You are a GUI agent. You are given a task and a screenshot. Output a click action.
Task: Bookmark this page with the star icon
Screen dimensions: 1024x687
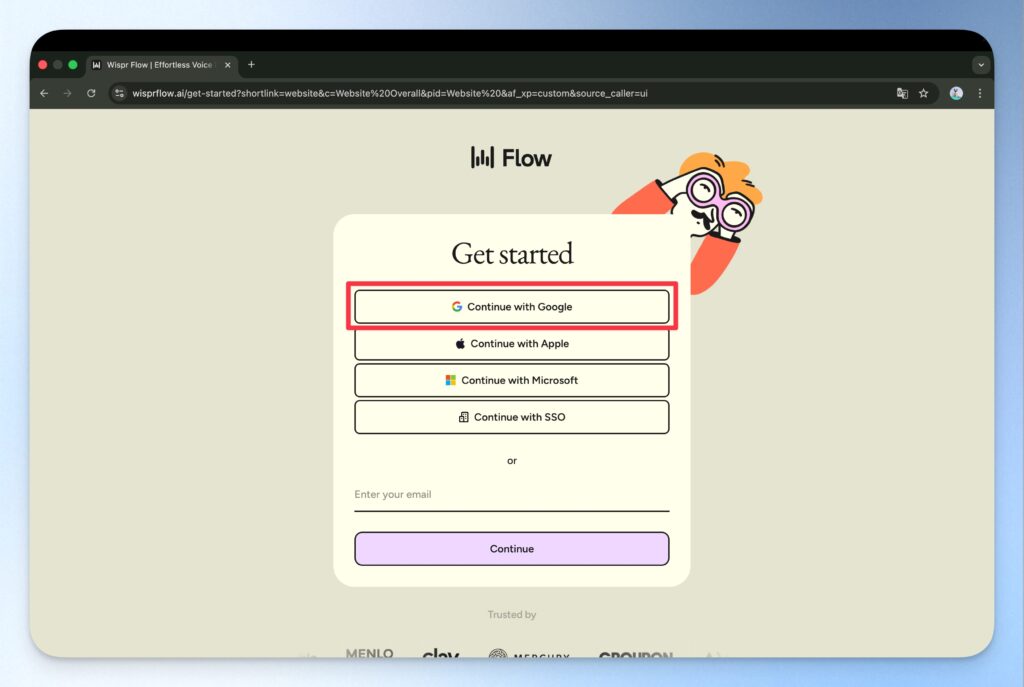coord(925,93)
